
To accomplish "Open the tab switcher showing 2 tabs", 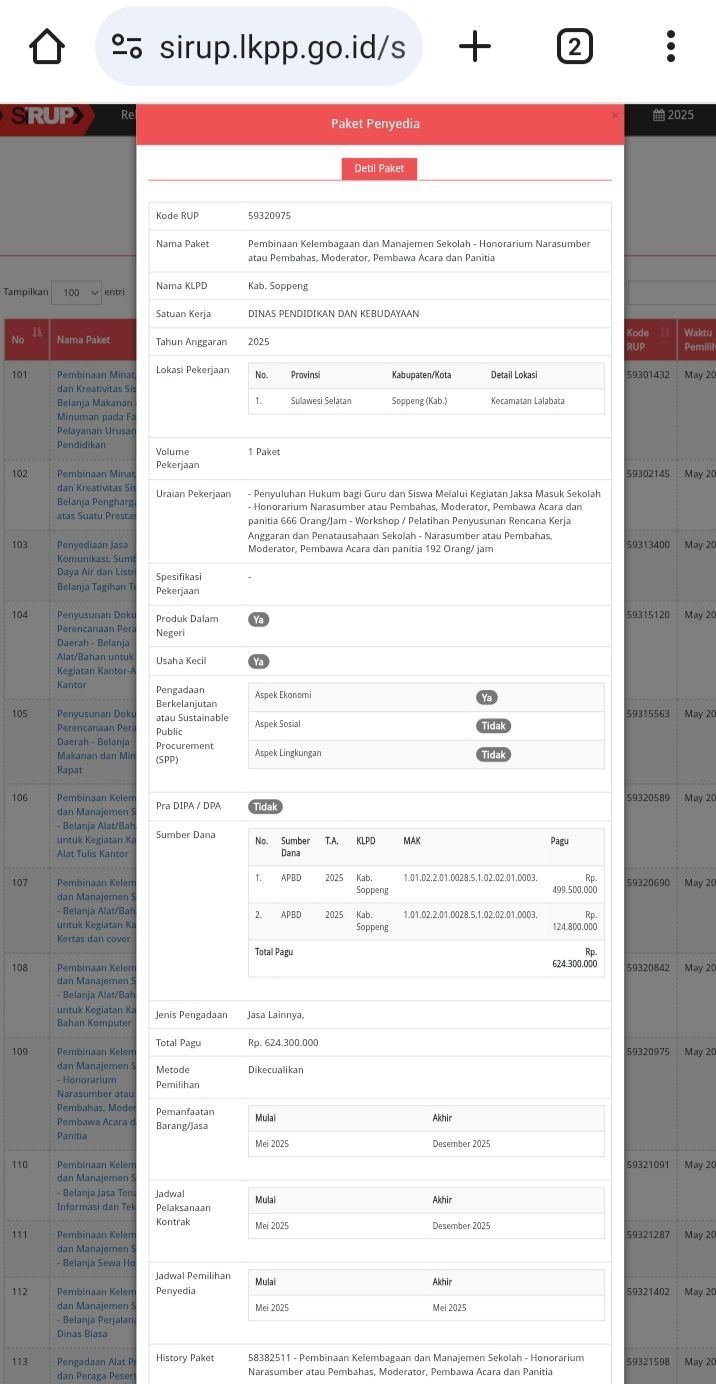I will pyautogui.click(x=574, y=46).
